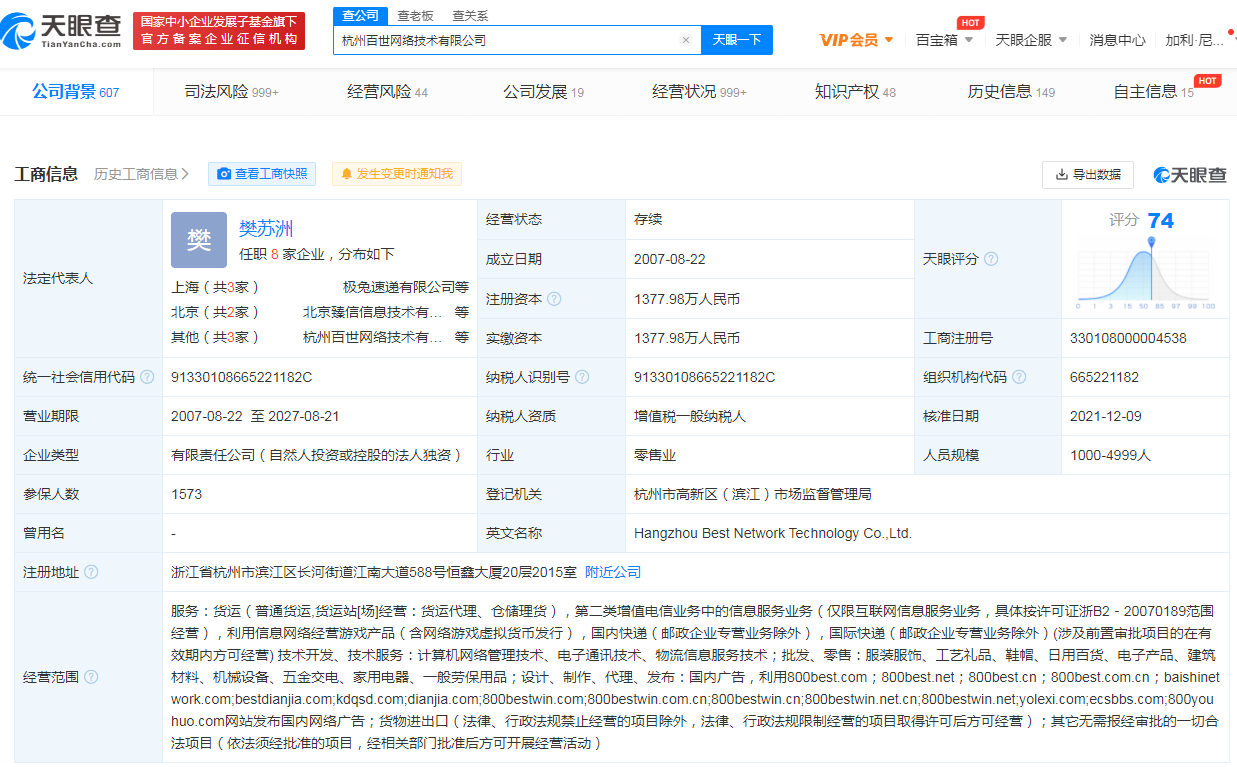
Task: Expand the 天眼企服 dropdown menu
Action: (1031, 40)
